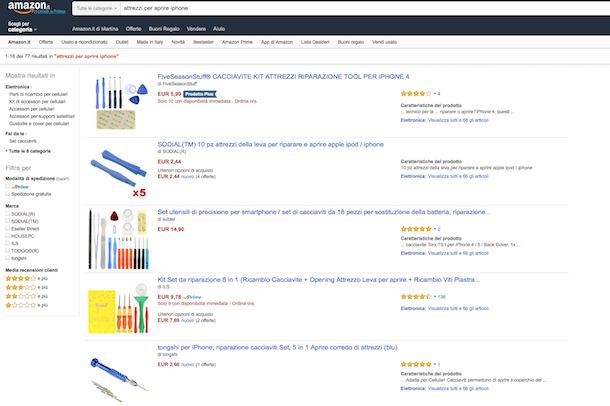Tick the Spedizione gratuita checkbox
The width and height of the screenshot is (610, 406).
[7, 194]
